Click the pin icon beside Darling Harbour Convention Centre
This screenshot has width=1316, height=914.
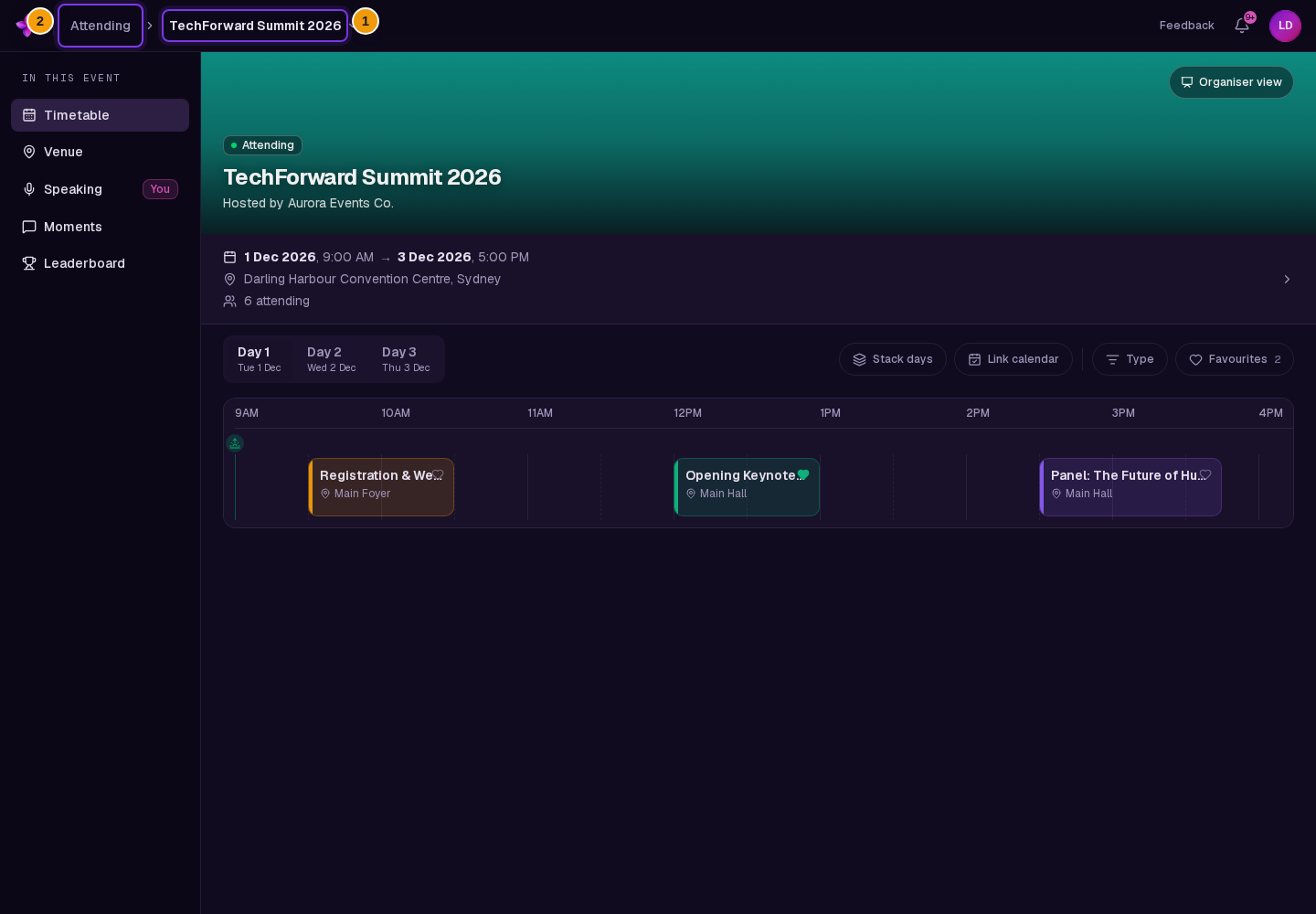pyautogui.click(x=230, y=279)
